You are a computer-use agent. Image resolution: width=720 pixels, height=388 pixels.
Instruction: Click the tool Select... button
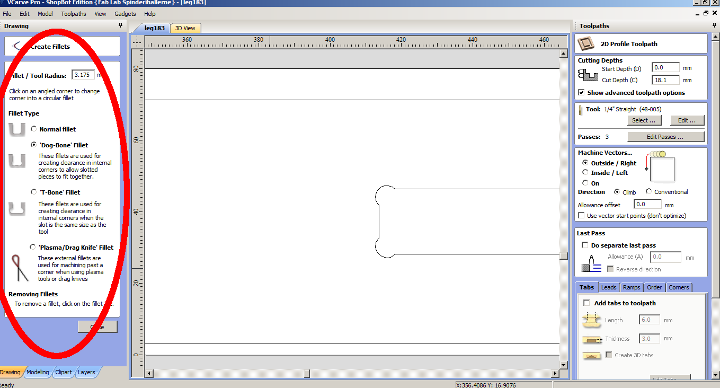pos(644,120)
